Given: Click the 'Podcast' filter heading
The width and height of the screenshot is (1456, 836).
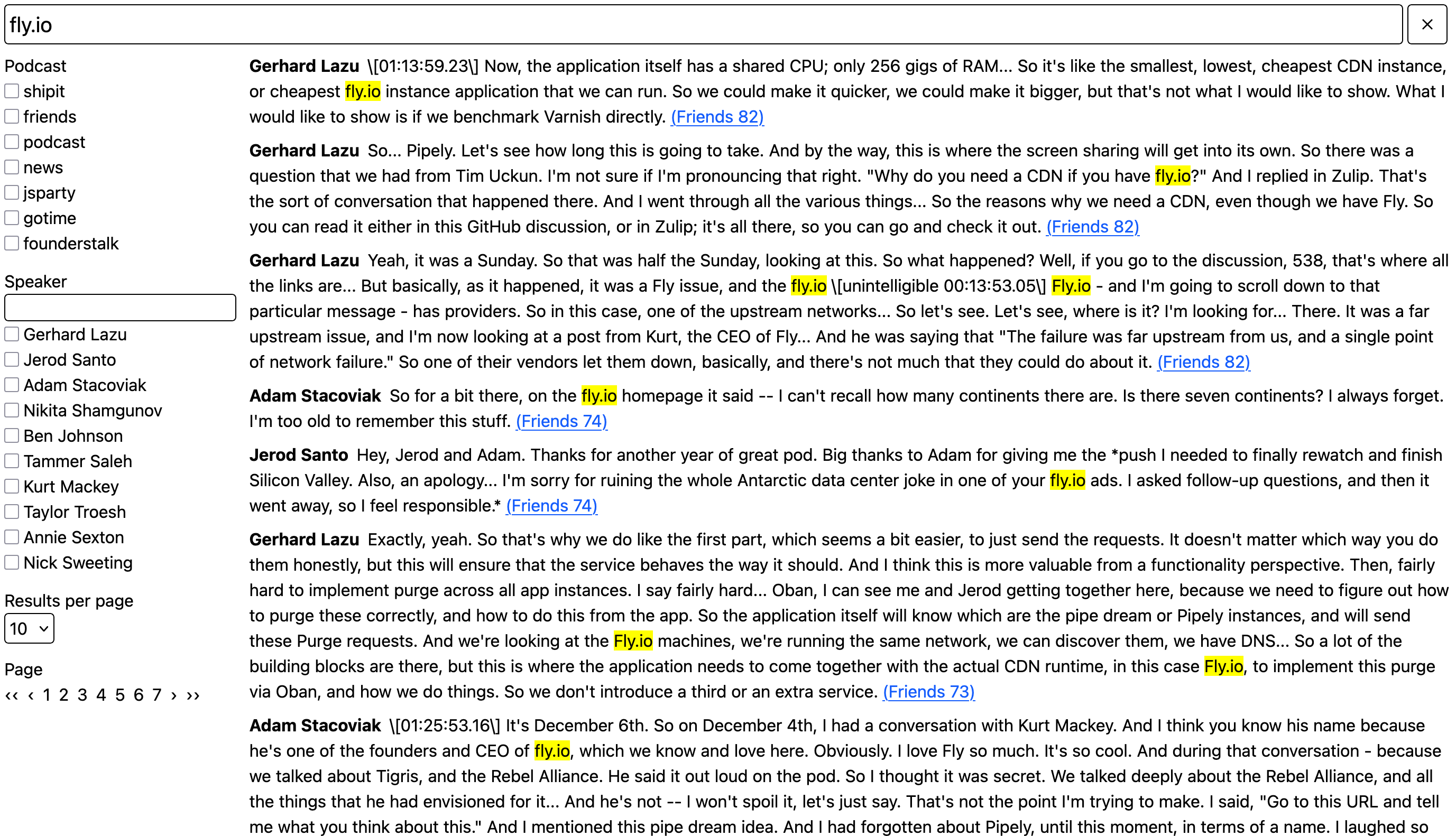Looking at the screenshot, I should tap(35, 66).
